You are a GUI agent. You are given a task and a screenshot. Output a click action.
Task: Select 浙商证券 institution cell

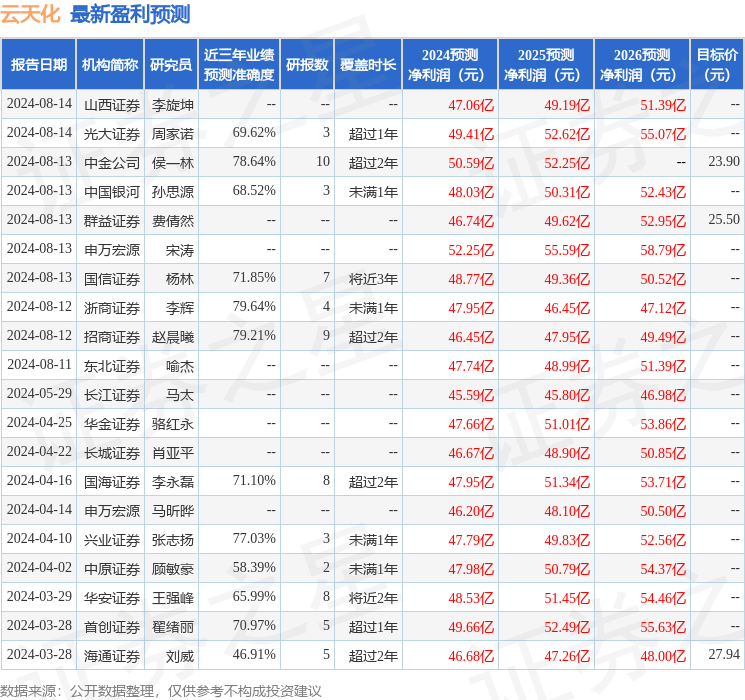(x=112, y=308)
